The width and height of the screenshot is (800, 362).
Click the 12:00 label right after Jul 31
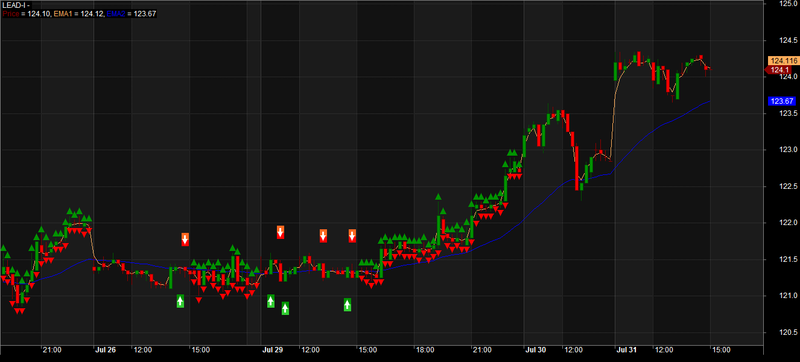pyautogui.click(x=664, y=350)
